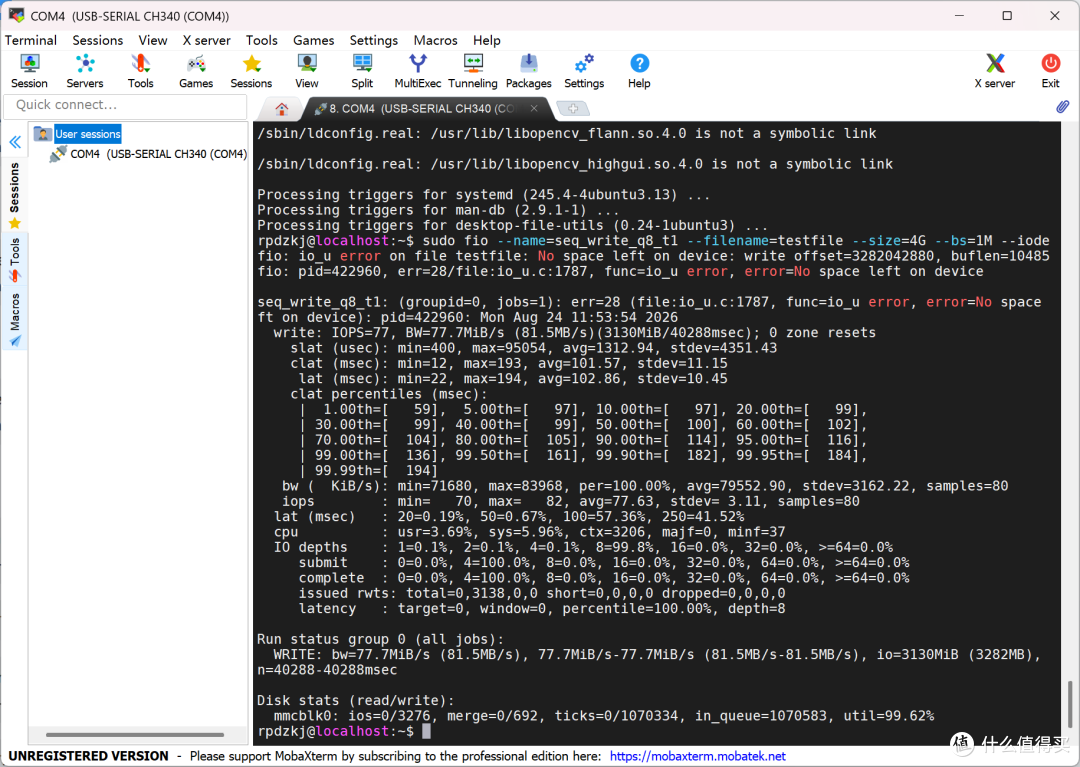This screenshot has height=767, width=1080.
Task: Click the 'Run status group 0 (all jobs):' line
Action: pos(380,639)
